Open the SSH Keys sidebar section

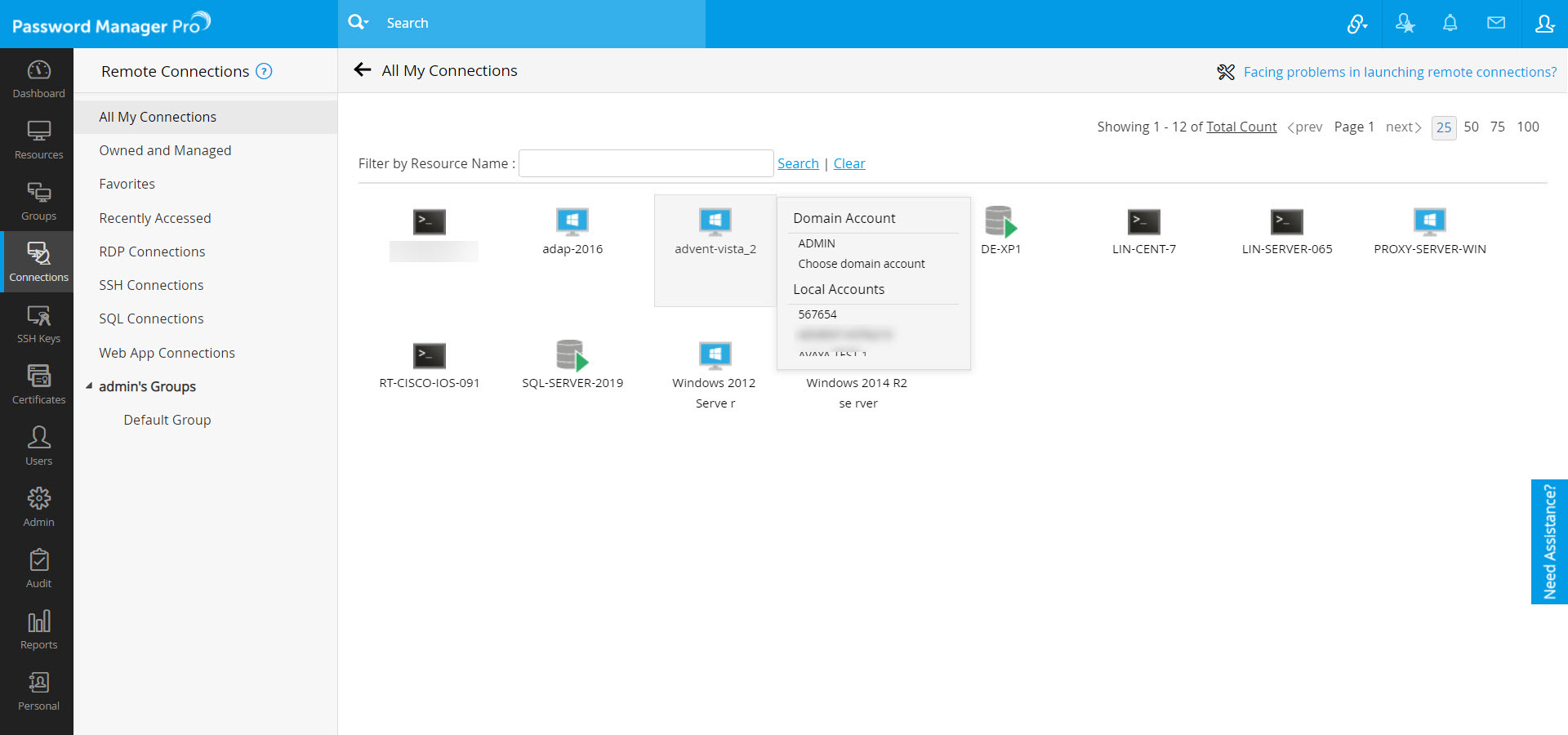click(38, 323)
